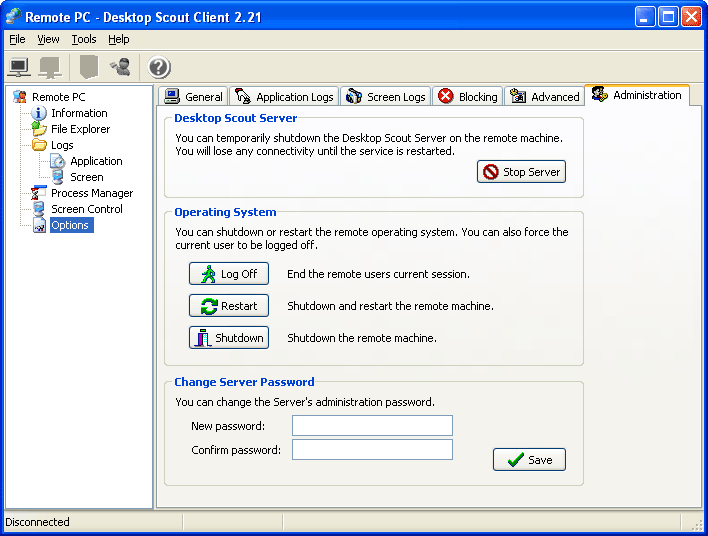708x536 pixels.
Task: Focus the New password field
Action: tap(373, 425)
